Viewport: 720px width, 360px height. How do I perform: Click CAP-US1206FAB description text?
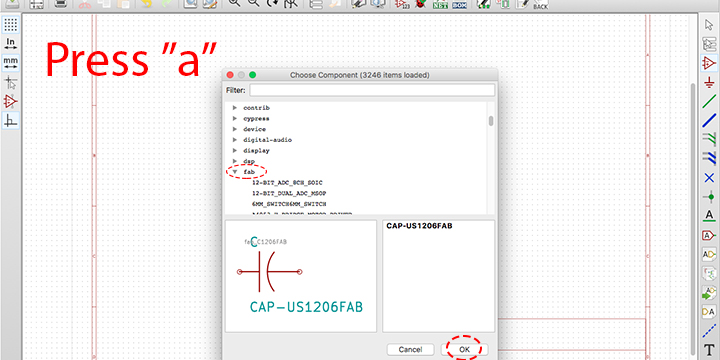(x=420, y=226)
